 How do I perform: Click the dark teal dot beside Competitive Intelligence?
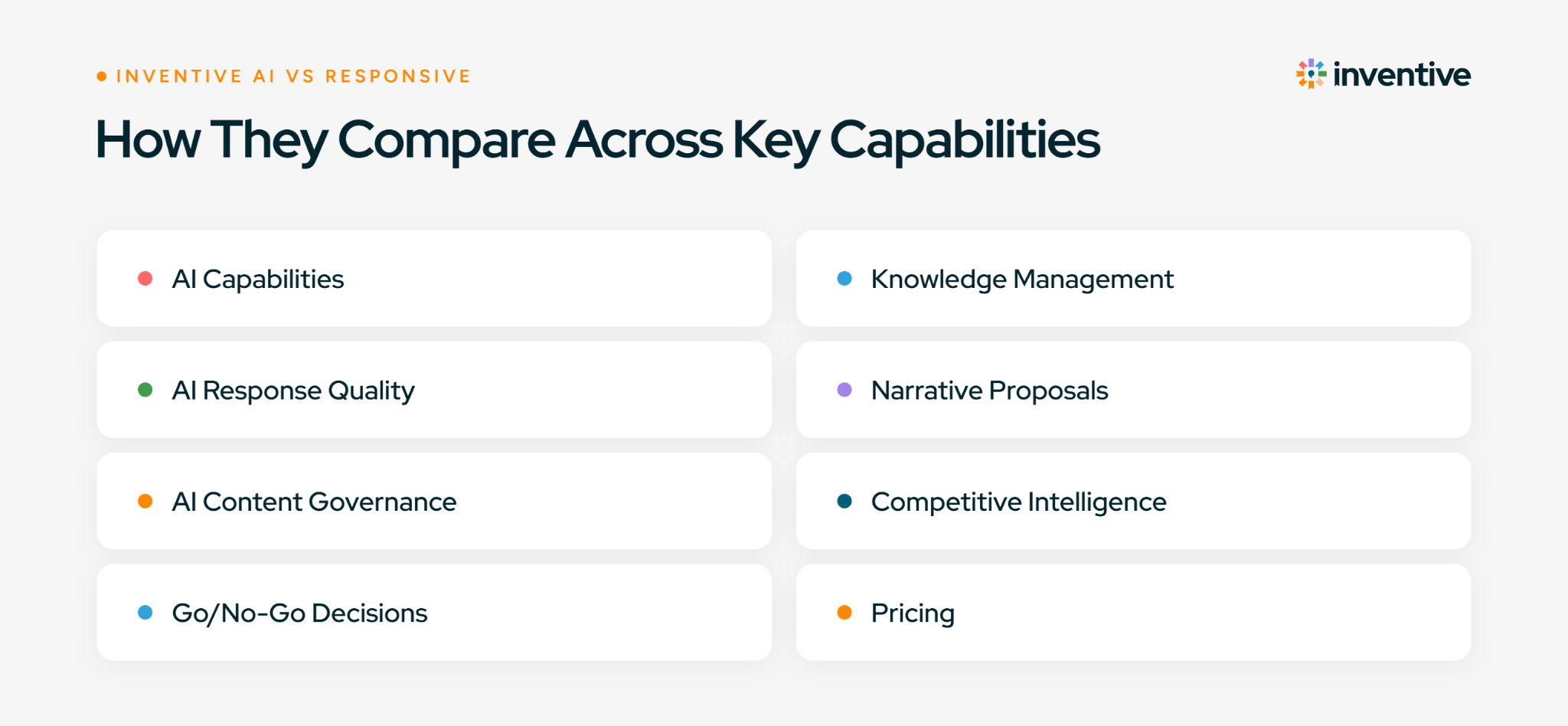(844, 501)
